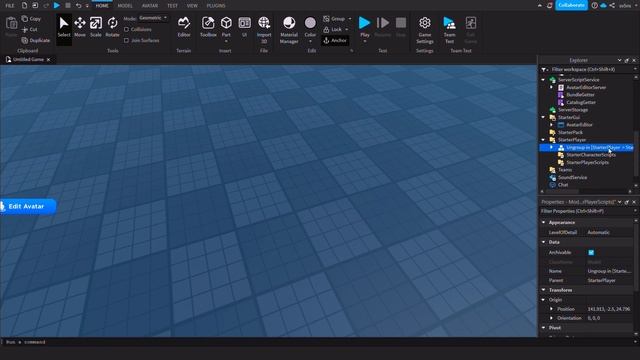Viewport: 640px width, 360px height.
Task: Start a Team Test session
Action: pyautogui.click(x=449, y=30)
